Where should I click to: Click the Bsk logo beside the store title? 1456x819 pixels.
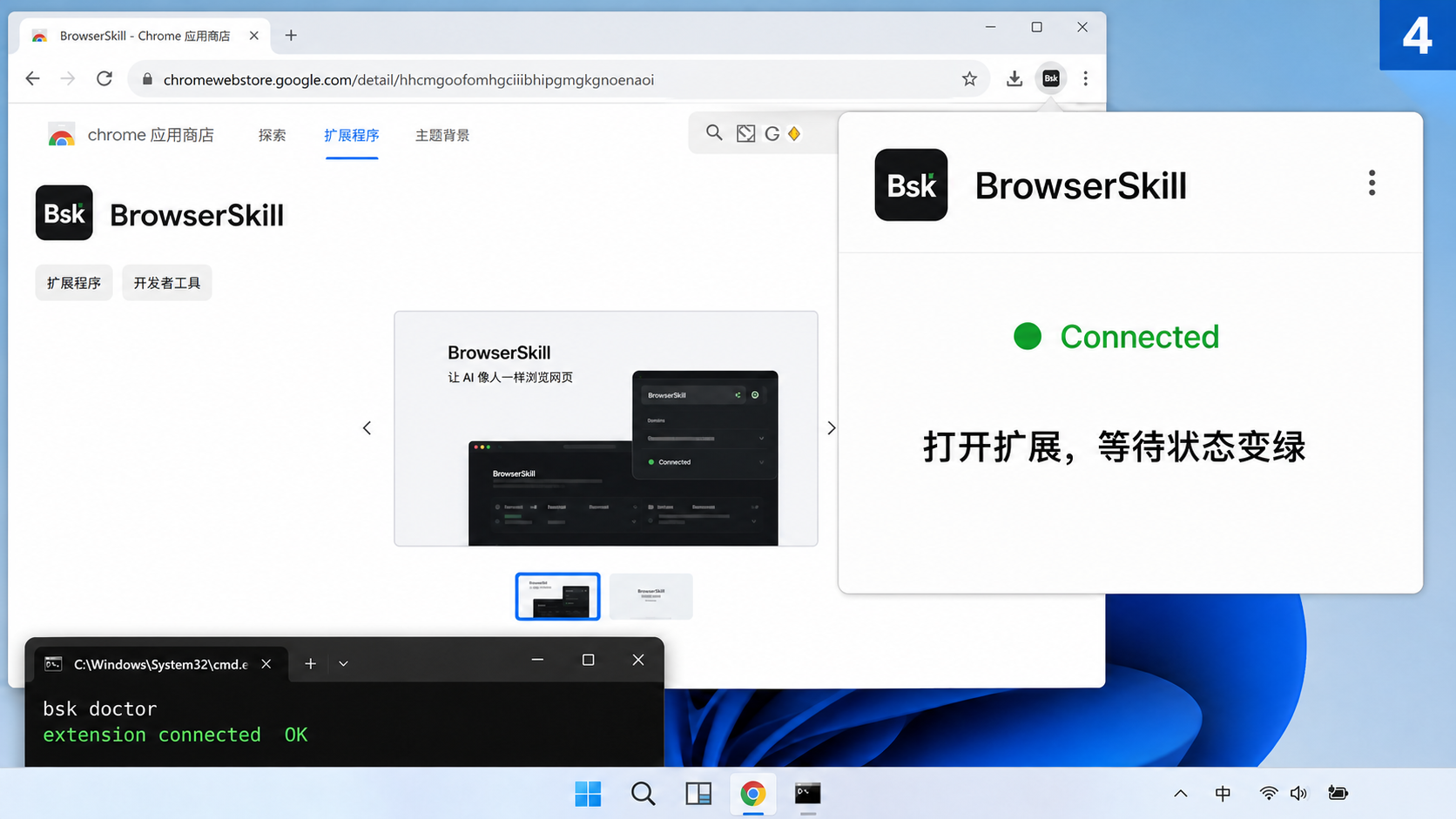(64, 212)
